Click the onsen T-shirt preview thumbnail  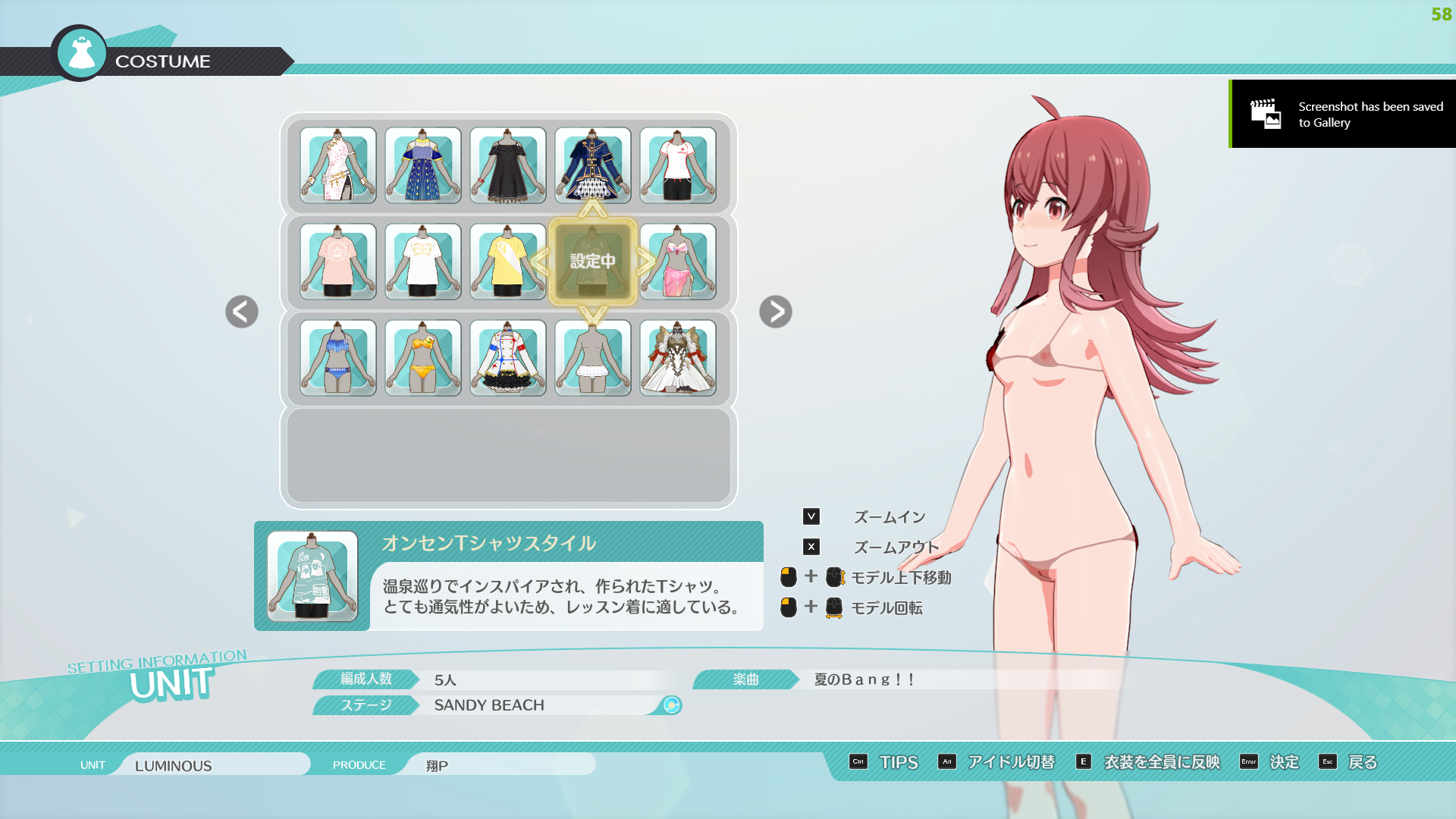click(x=312, y=576)
